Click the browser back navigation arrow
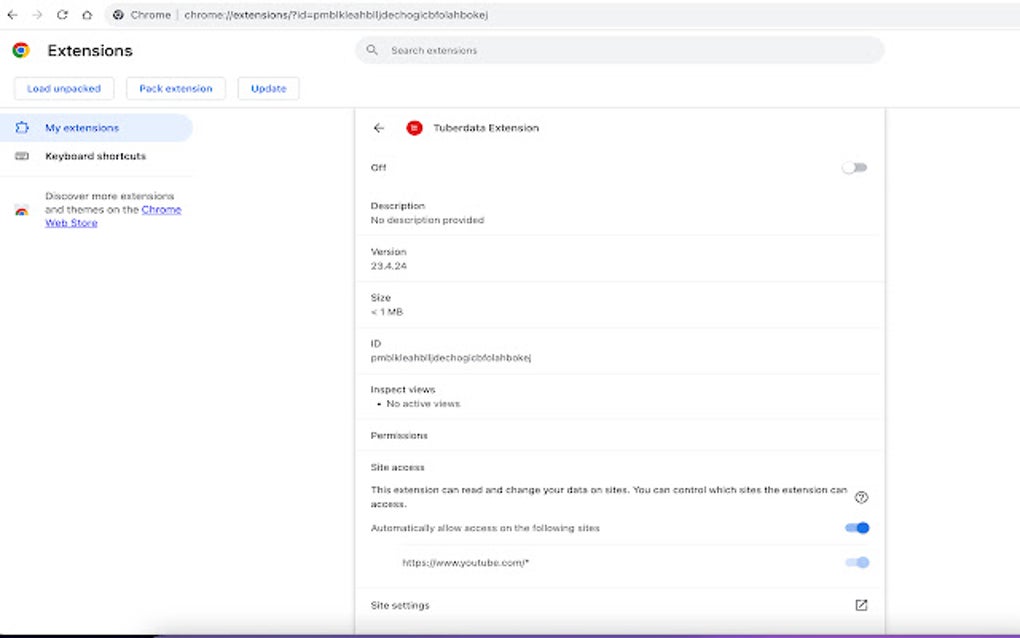The width and height of the screenshot is (1020, 638). [x=12, y=15]
